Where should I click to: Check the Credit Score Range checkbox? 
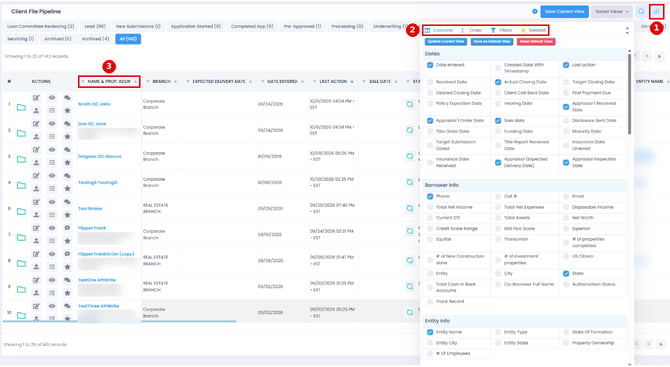430,229
